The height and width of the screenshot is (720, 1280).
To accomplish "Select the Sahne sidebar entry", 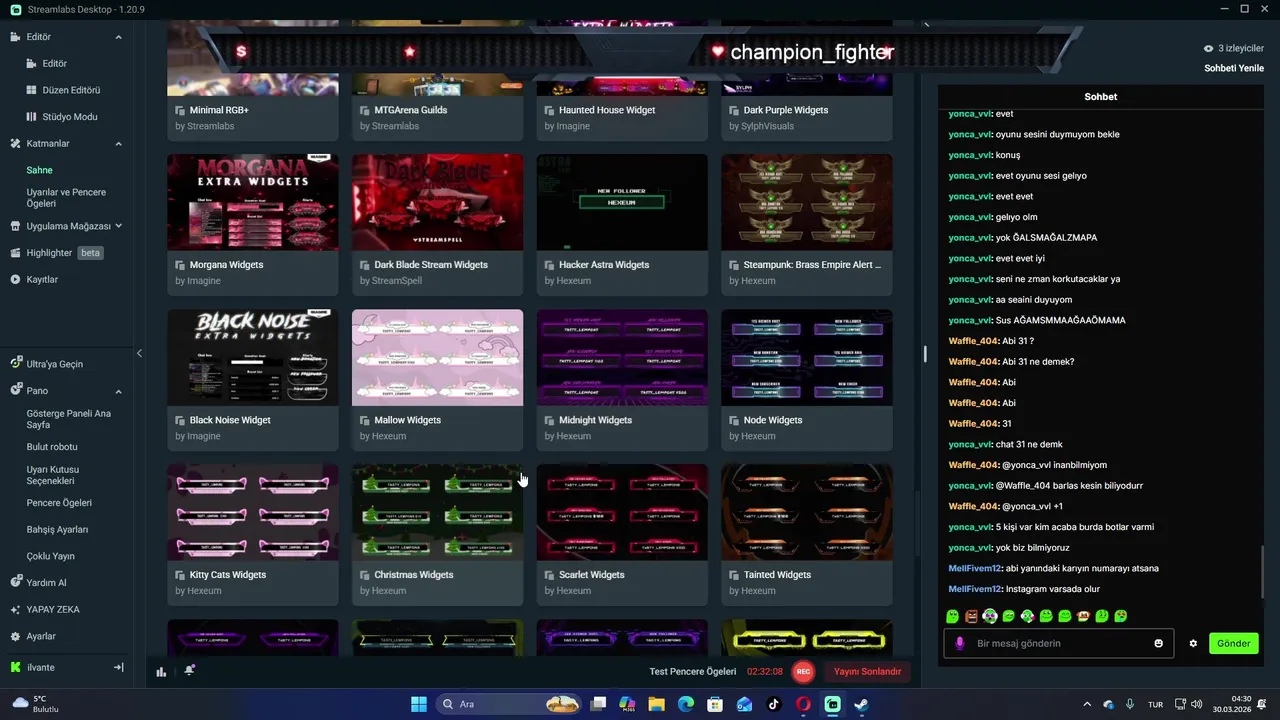I will pos(40,170).
